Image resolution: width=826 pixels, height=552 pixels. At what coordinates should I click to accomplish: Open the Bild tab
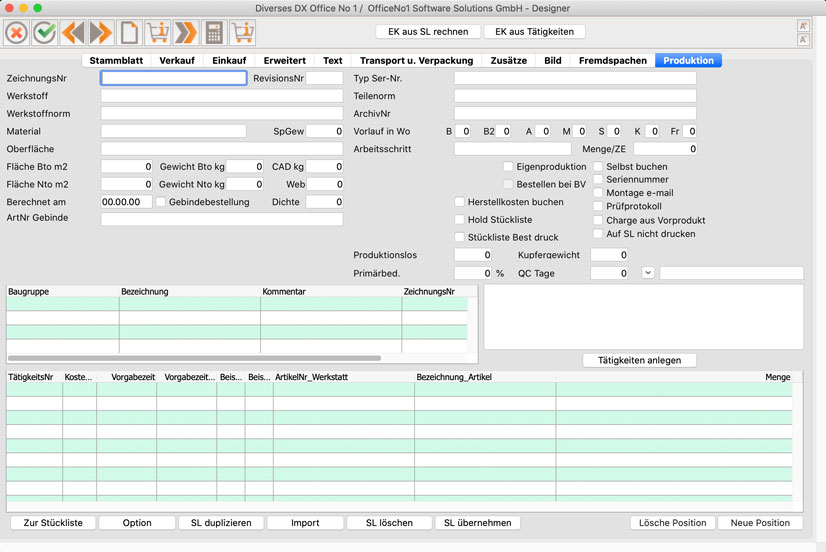click(x=553, y=61)
